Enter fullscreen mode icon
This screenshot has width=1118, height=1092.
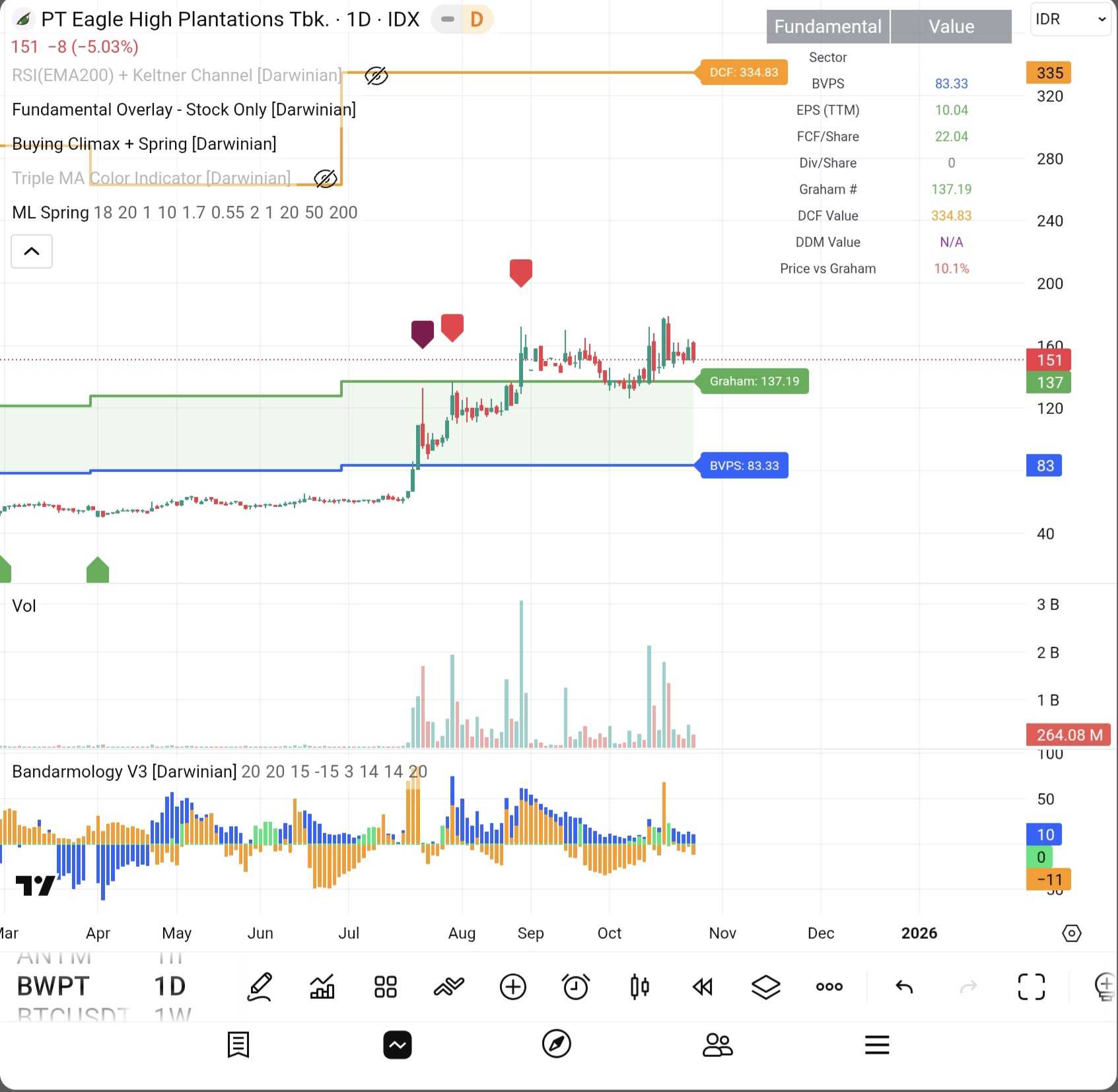coord(1031,987)
